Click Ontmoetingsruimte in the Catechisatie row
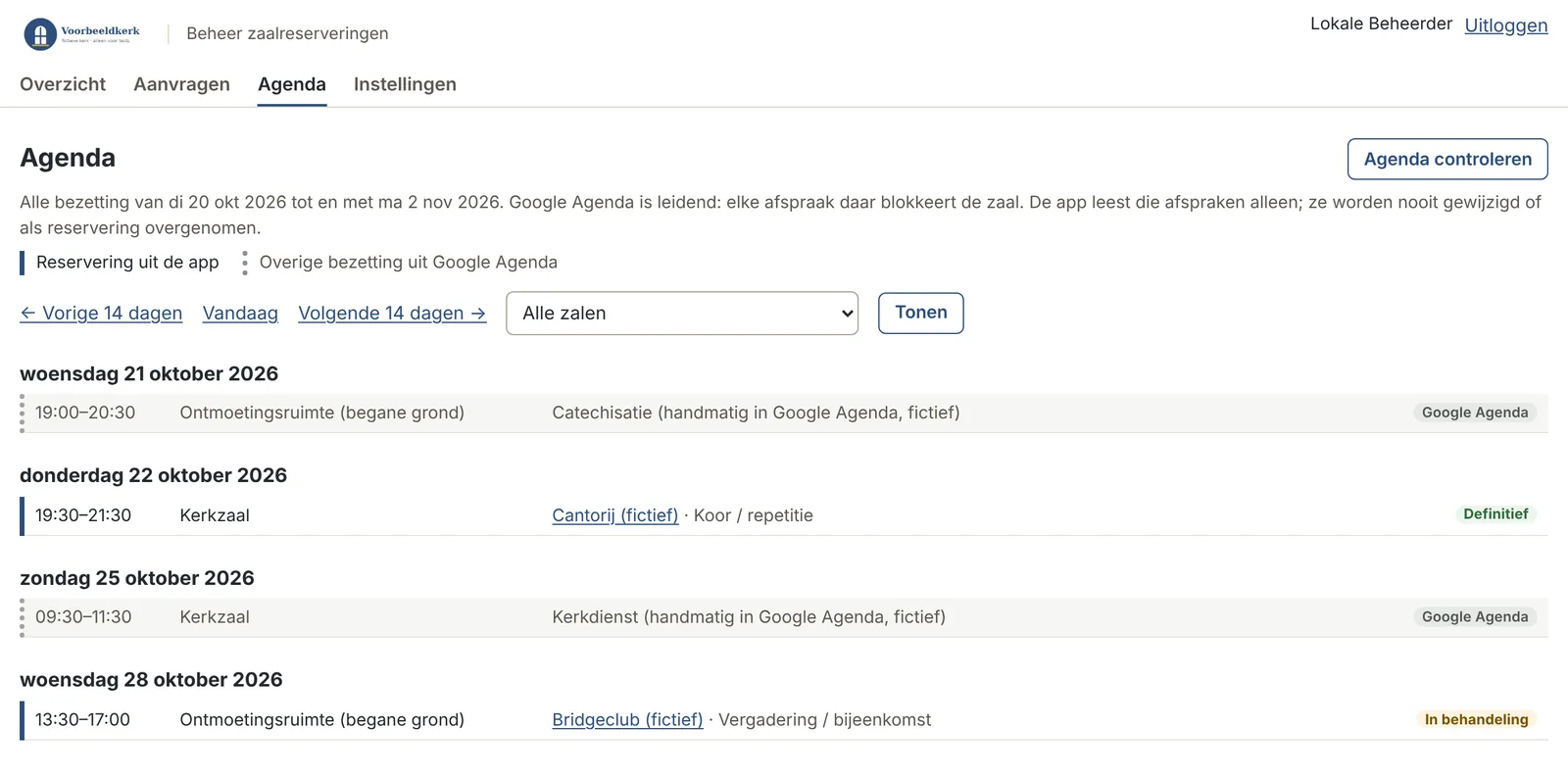The height and width of the screenshot is (777, 1568). coord(321,413)
